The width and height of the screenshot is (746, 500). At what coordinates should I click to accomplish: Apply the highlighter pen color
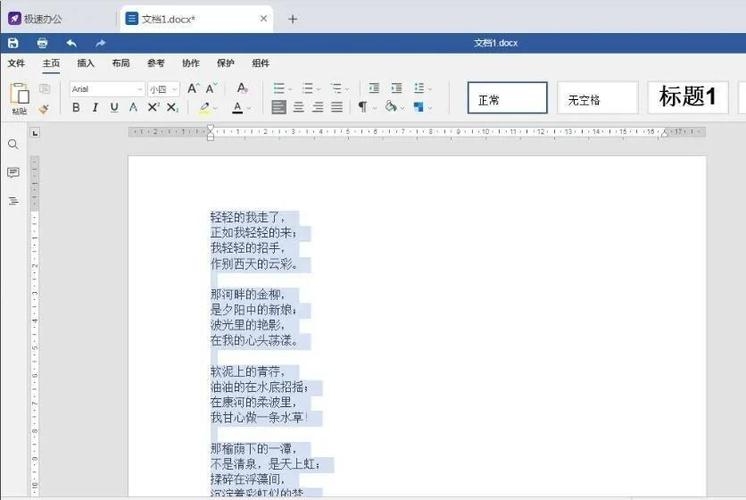(205, 108)
